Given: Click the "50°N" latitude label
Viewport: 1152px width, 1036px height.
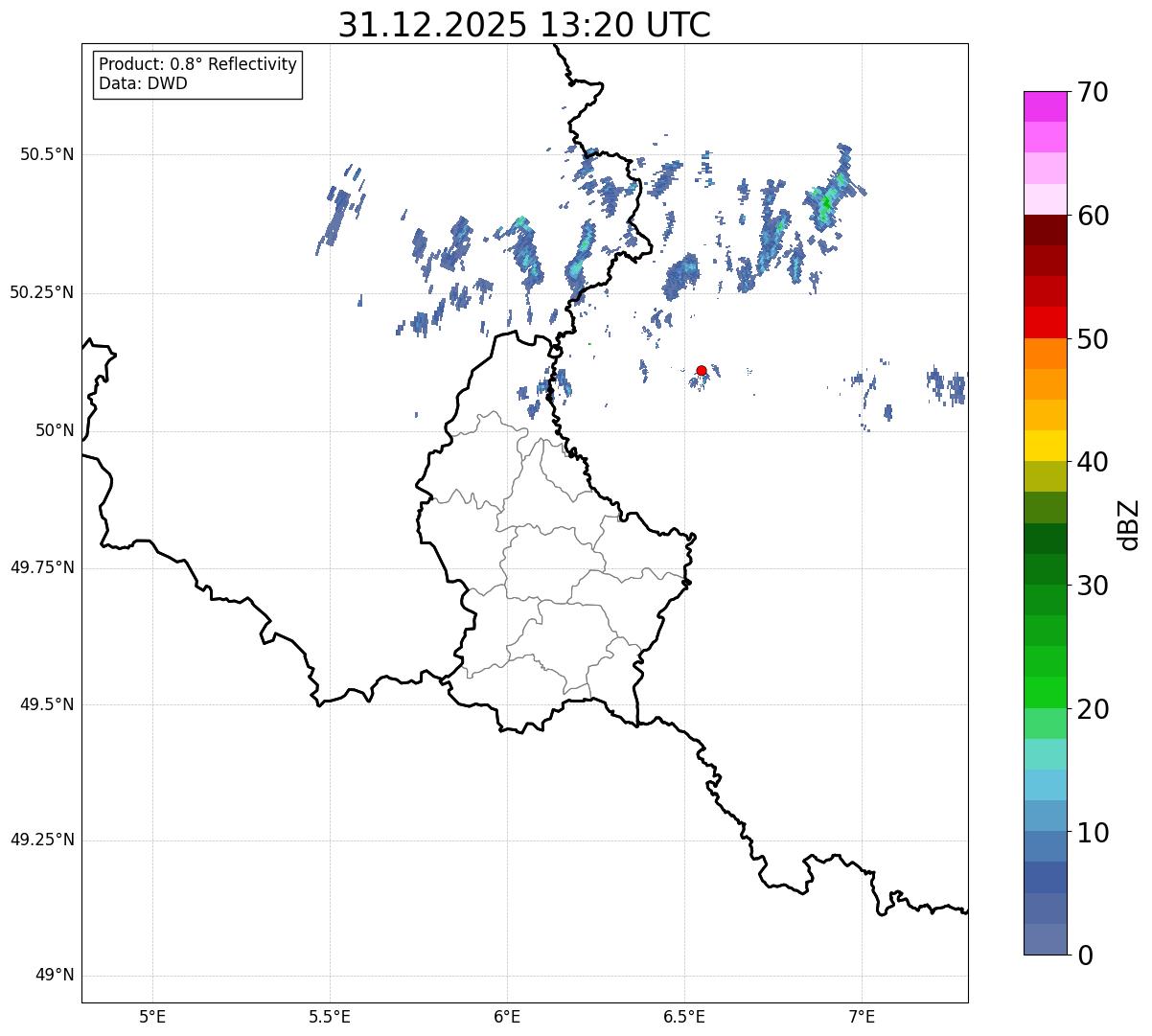Looking at the screenshot, I should 55,430.
